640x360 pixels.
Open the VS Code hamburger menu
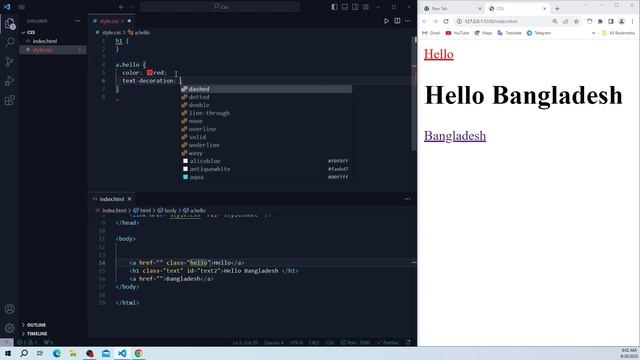22,7
